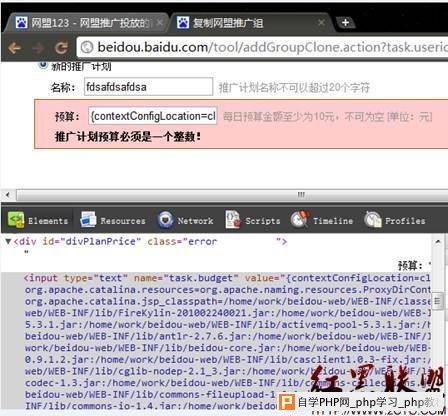
Task: Switch to the 复制网盟推广组 tab
Action: (248, 23)
